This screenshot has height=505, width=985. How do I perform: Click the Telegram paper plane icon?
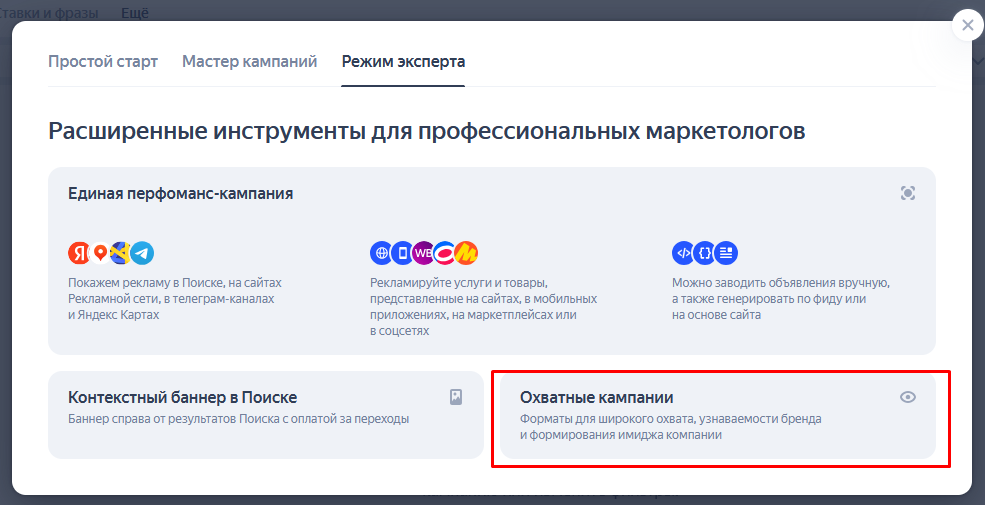[x=143, y=253]
